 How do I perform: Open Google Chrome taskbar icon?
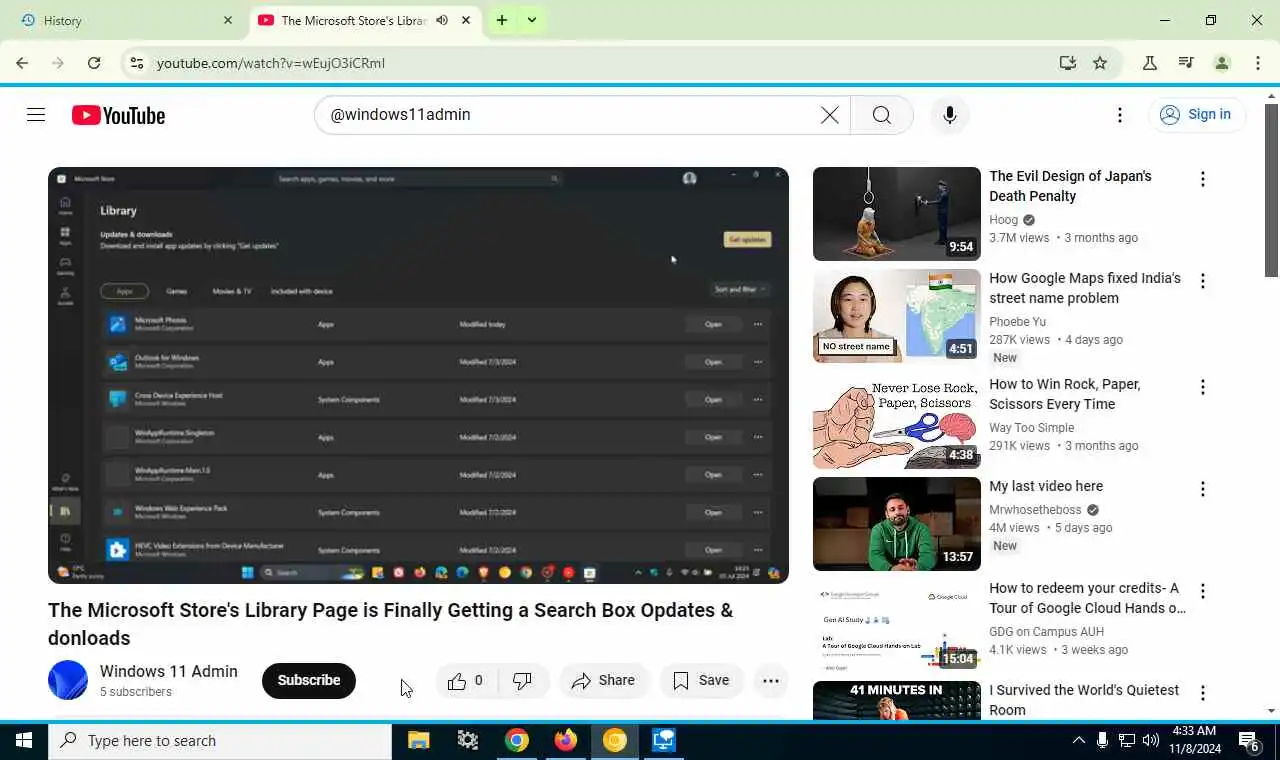[517, 741]
